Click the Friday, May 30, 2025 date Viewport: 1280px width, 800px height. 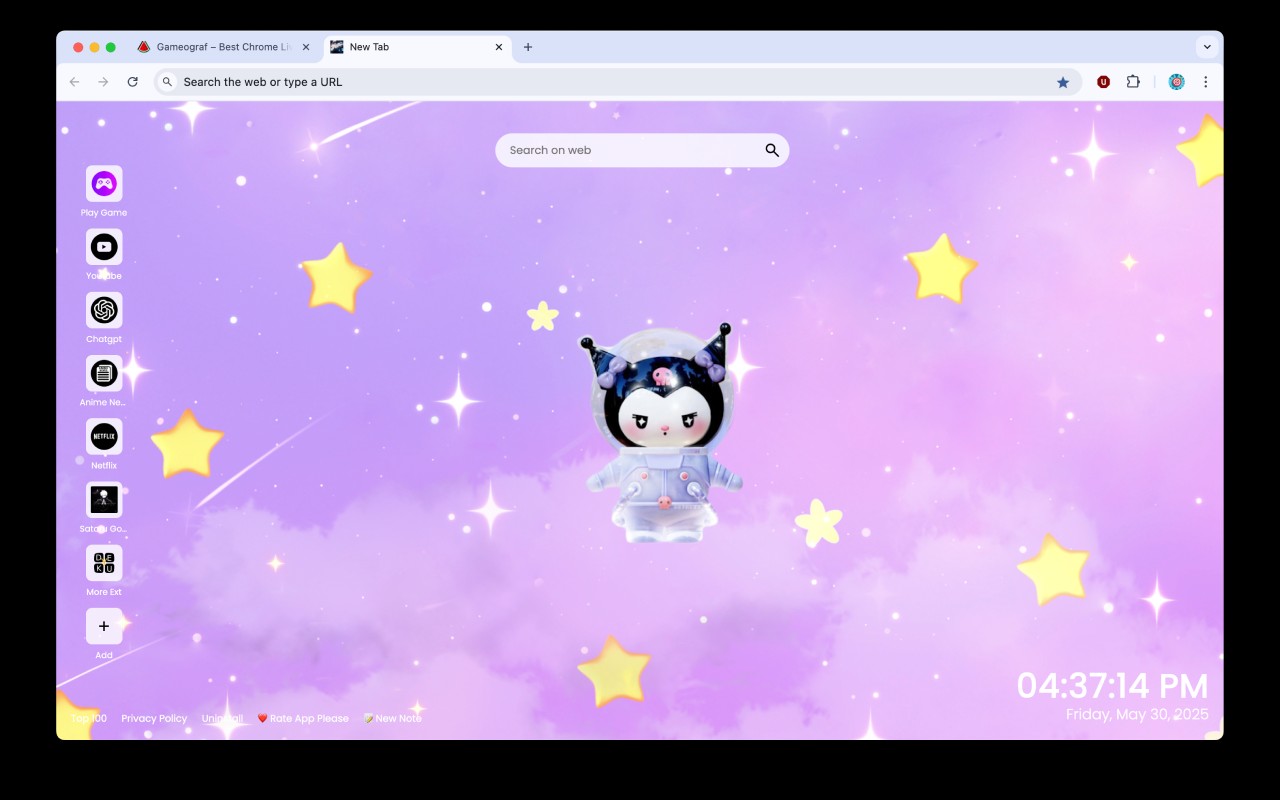(x=1137, y=714)
